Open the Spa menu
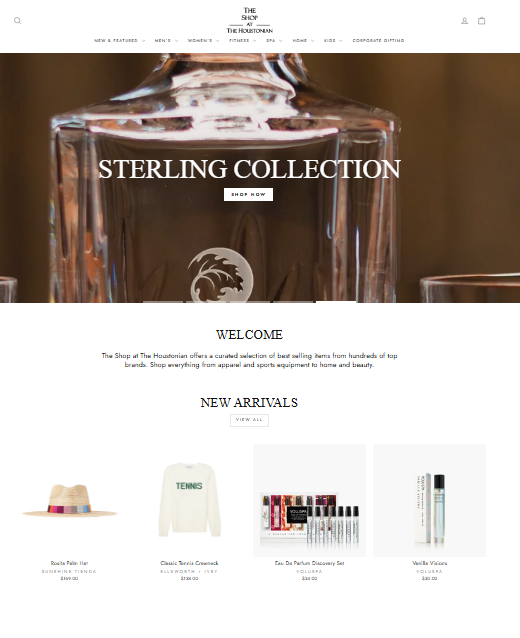Viewport: 520px width, 638px height. (274, 41)
